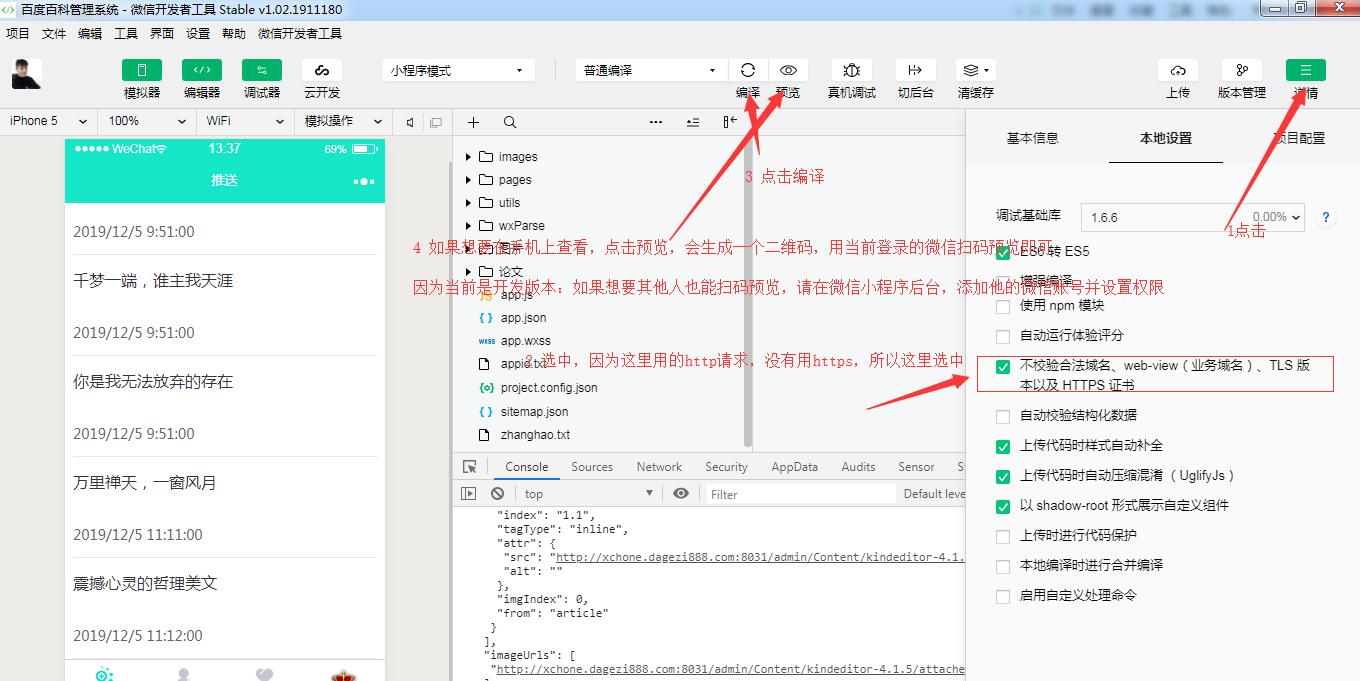Enable the 使用 npm 模块 checkbox
Image resolution: width=1360 pixels, height=681 pixels.
1003,305
